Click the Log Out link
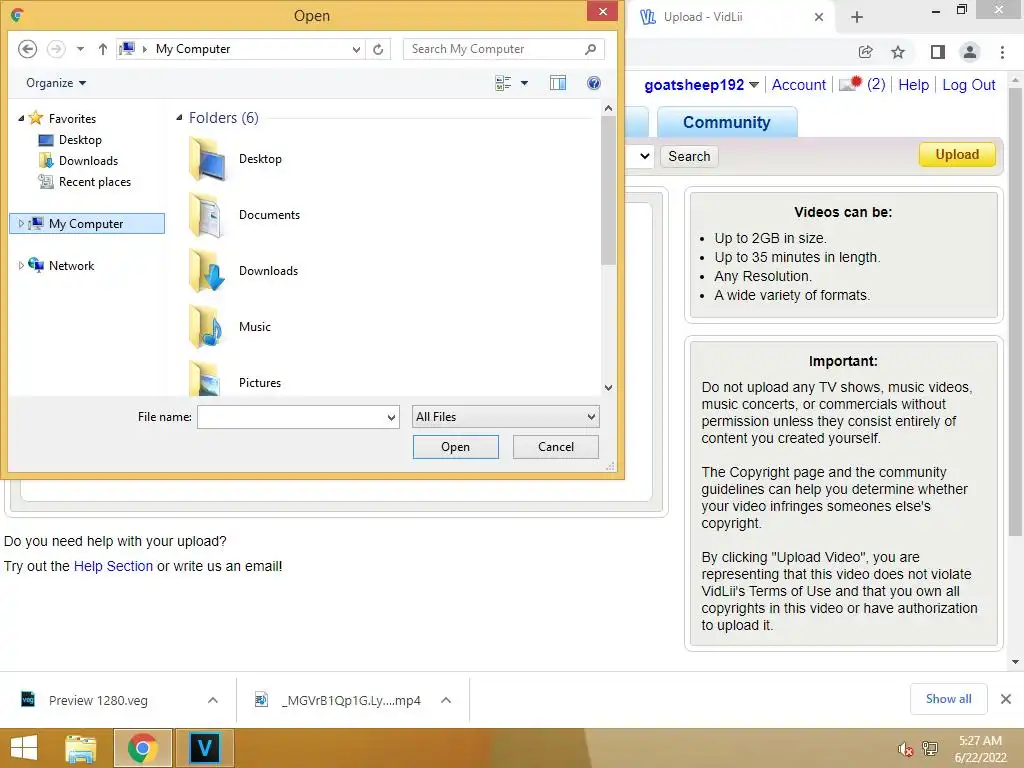 968,85
